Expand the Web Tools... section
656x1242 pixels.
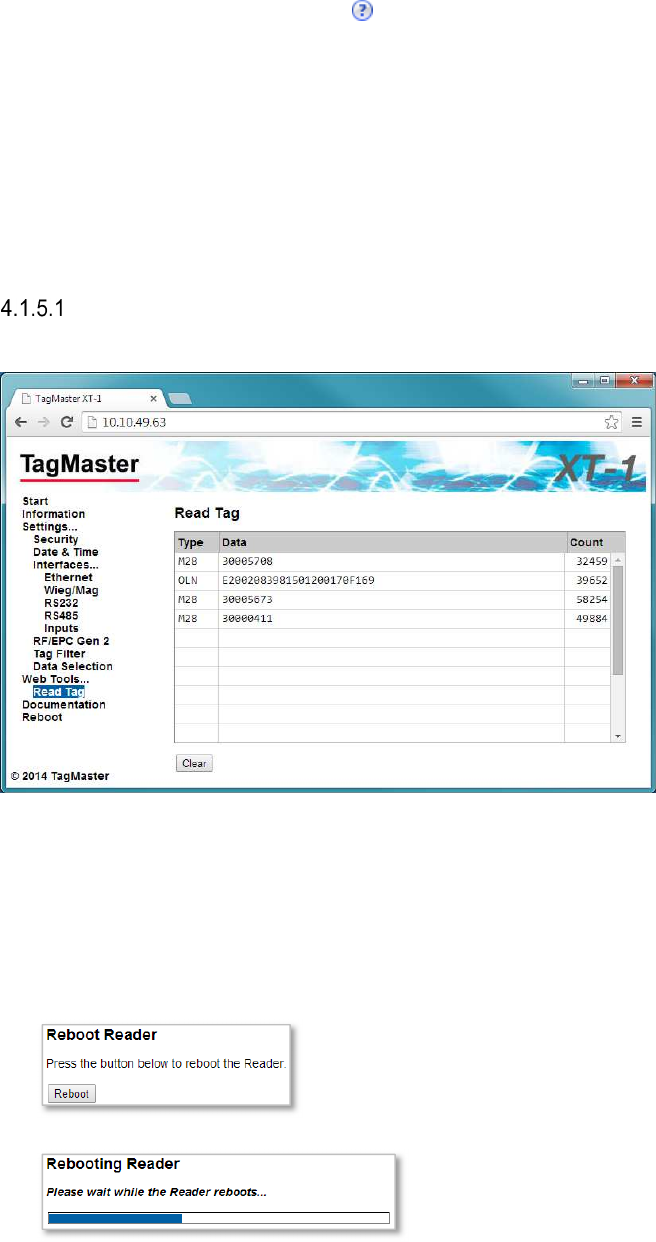coord(56,678)
